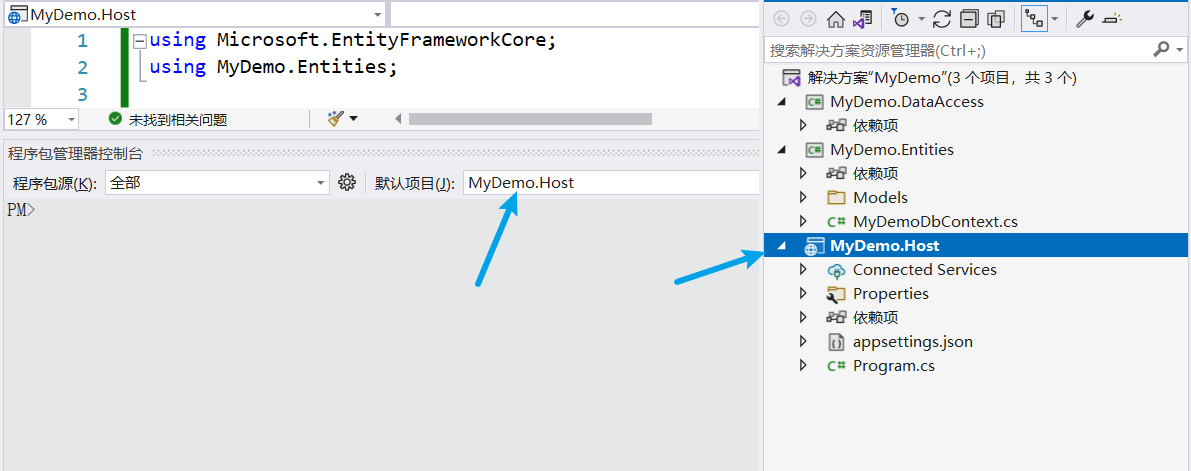Open Properties with the wrench icon
This screenshot has width=1191, height=471.
pos(1085,19)
